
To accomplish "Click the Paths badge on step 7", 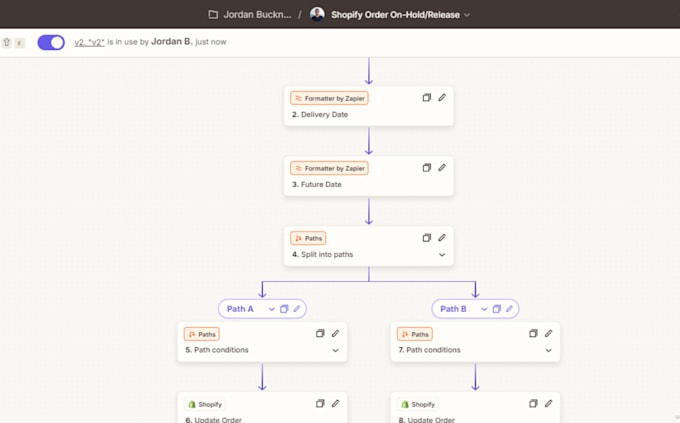I will [415, 334].
